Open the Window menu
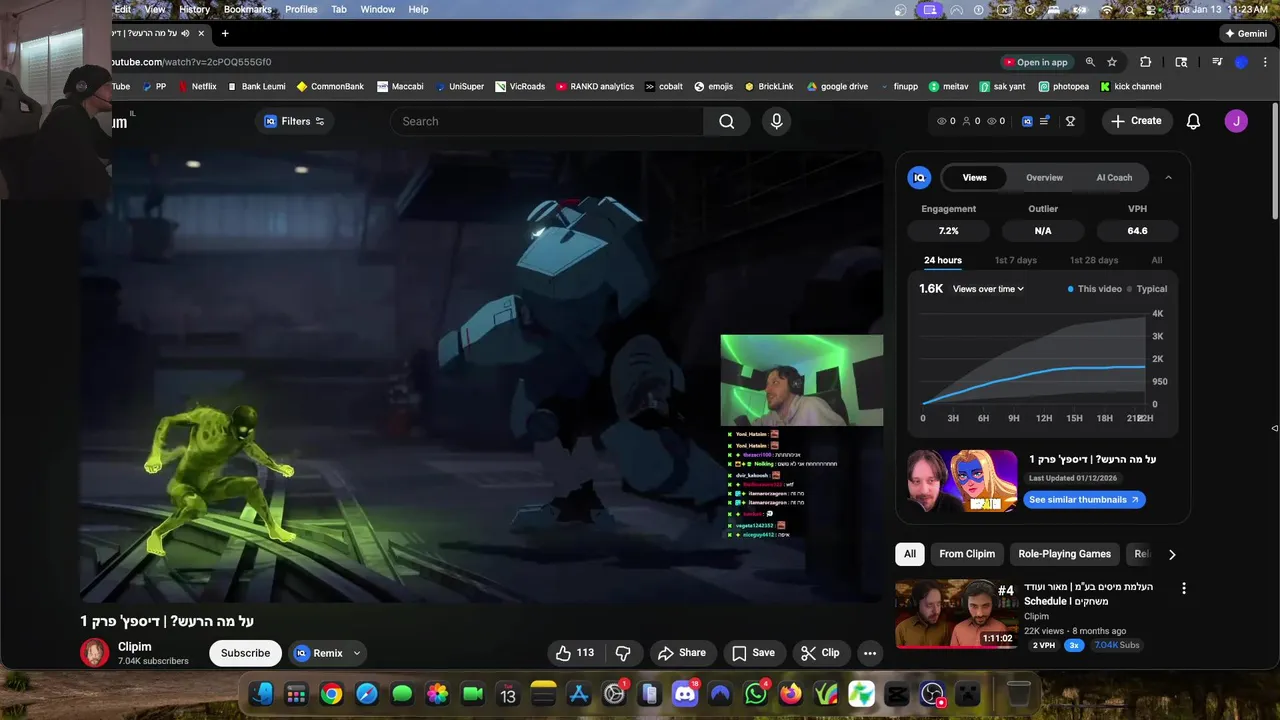 377,9
